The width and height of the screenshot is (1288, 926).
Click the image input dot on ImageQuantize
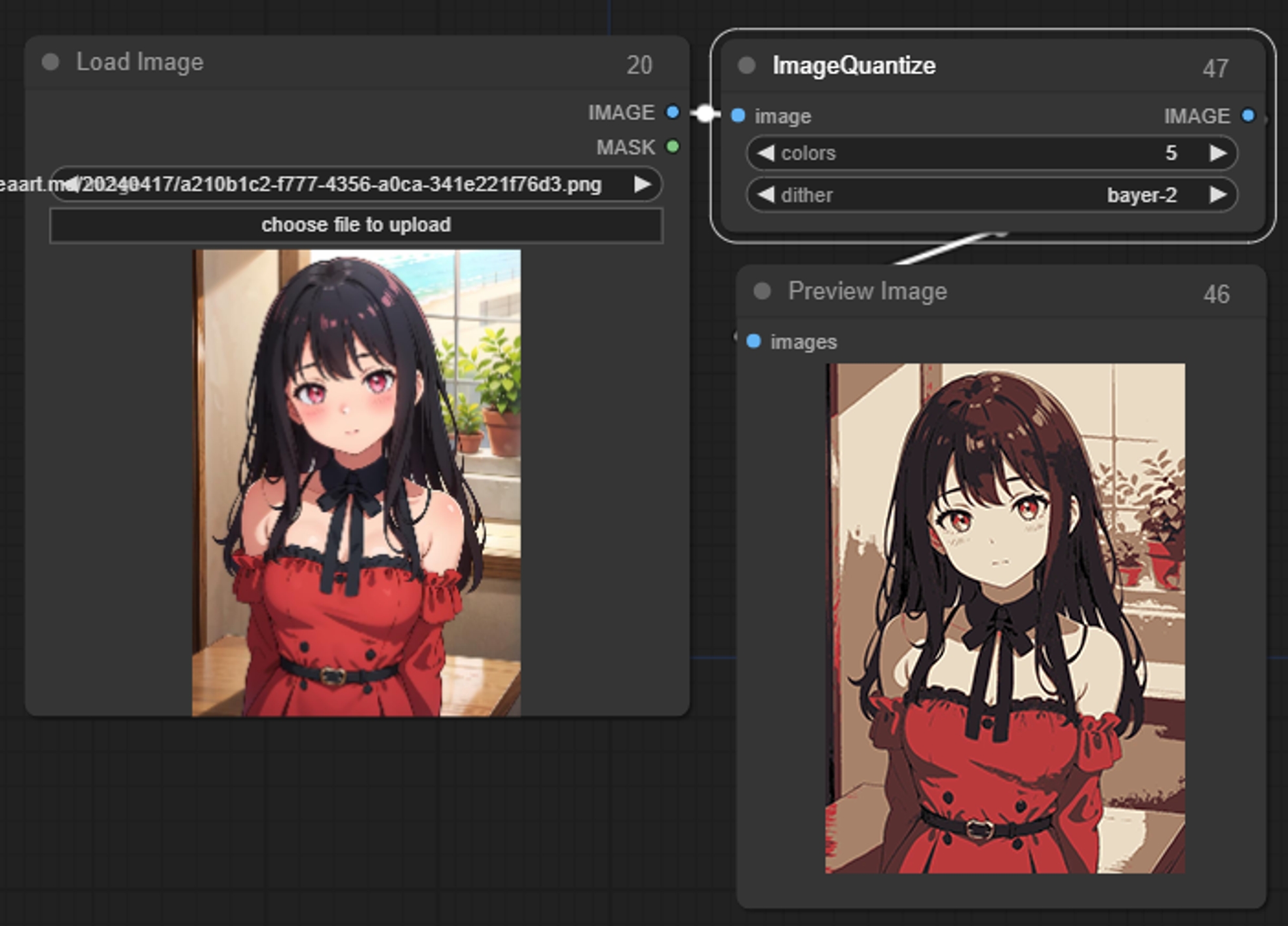pos(739,116)
